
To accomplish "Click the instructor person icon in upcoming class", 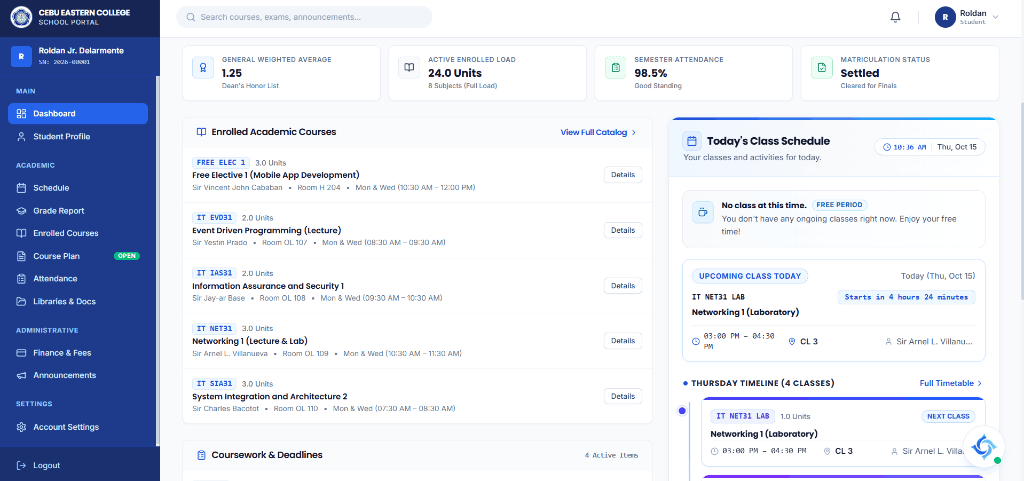I will pos(888,341).
